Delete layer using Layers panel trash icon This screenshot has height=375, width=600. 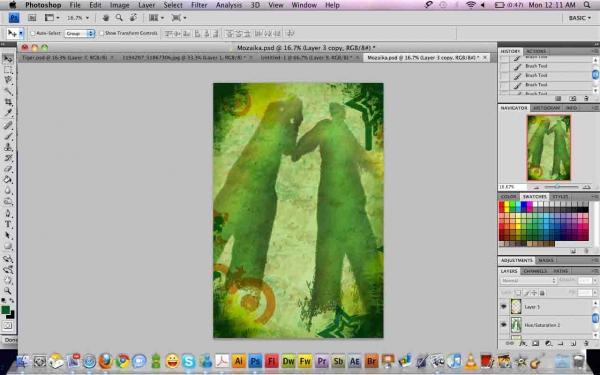[586, 344]
